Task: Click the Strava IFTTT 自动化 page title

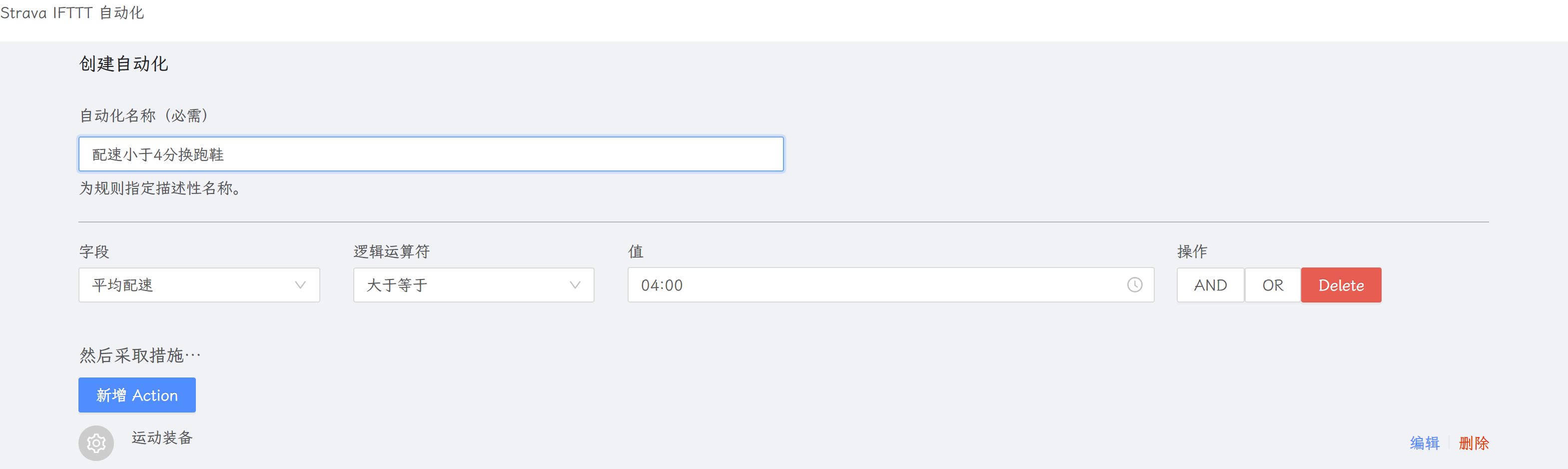Action: (x=72, y=13)
